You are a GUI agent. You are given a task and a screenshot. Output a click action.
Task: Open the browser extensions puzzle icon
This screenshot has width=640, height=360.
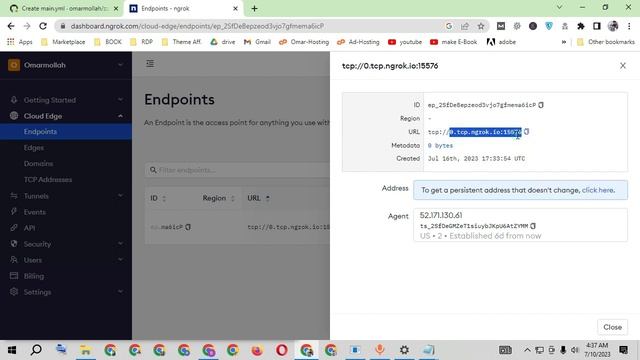pos(580,26)
